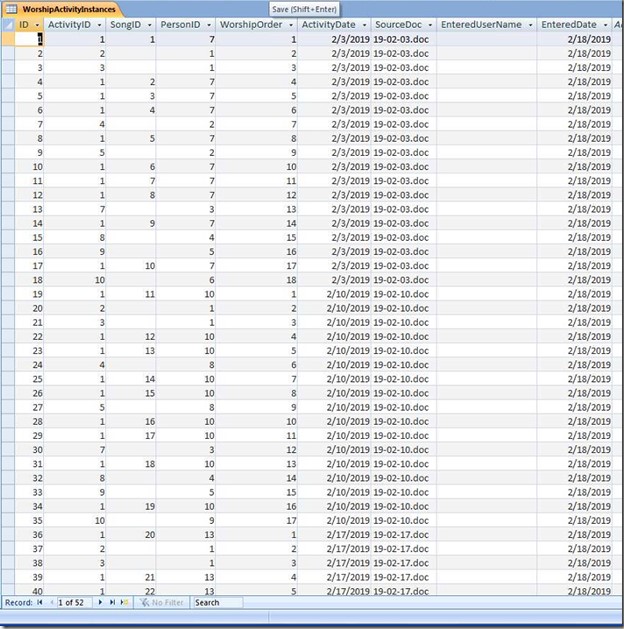The height and width of the screenshot is (629, 624).
Task: Open the ActivityID column filter dropdown
Action: tap(99, 25)
